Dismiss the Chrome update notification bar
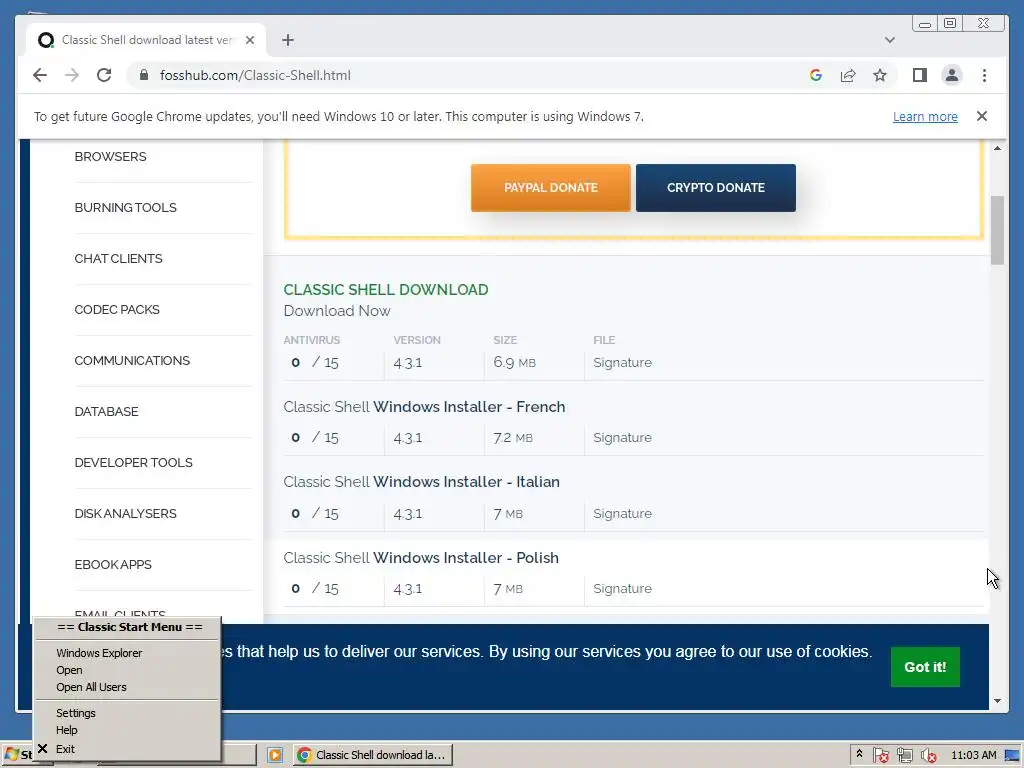This screenshot has width=1024, height=768. click(x=982, y=116)
